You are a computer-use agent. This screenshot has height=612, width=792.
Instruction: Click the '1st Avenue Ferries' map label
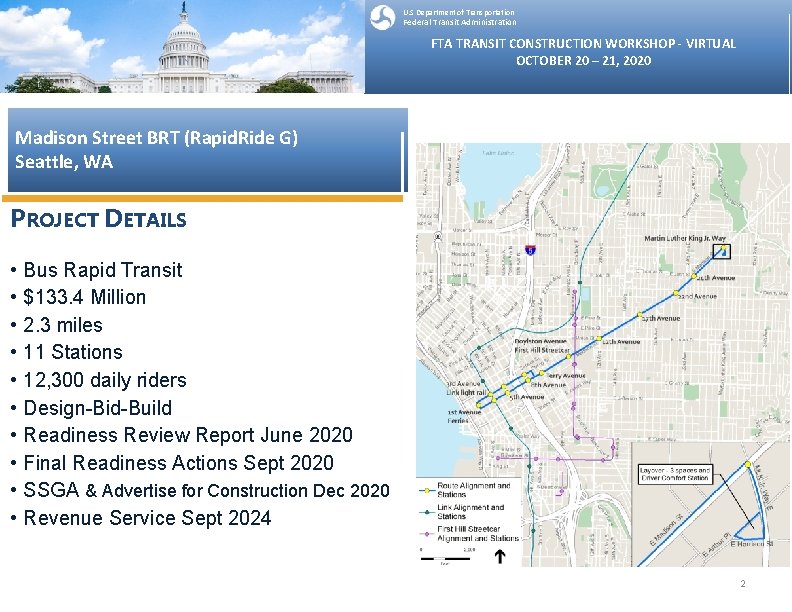[x=464, y=416]
